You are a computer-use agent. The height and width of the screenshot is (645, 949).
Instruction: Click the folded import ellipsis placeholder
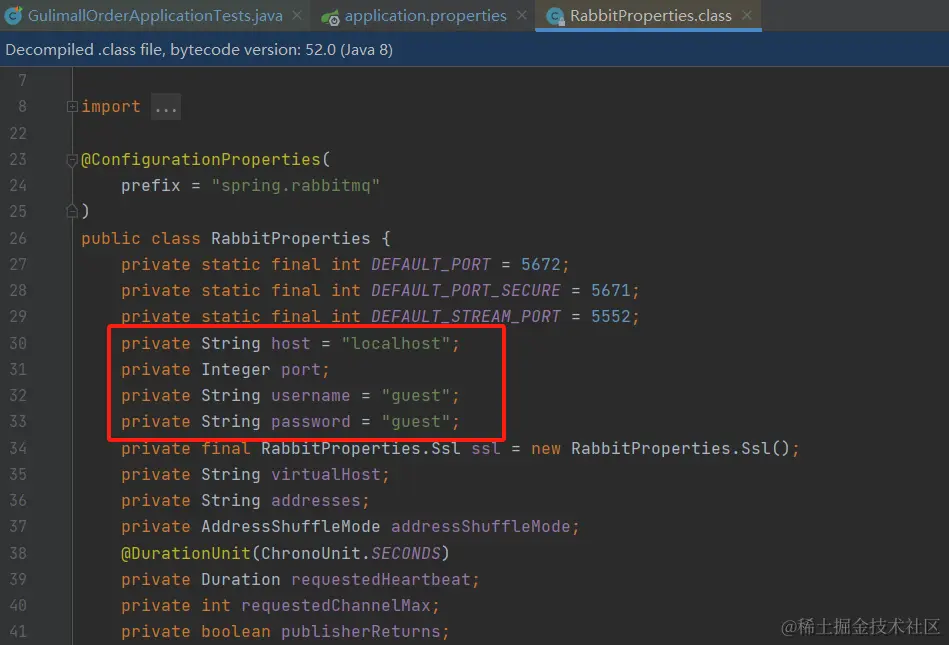coord(165,107)
